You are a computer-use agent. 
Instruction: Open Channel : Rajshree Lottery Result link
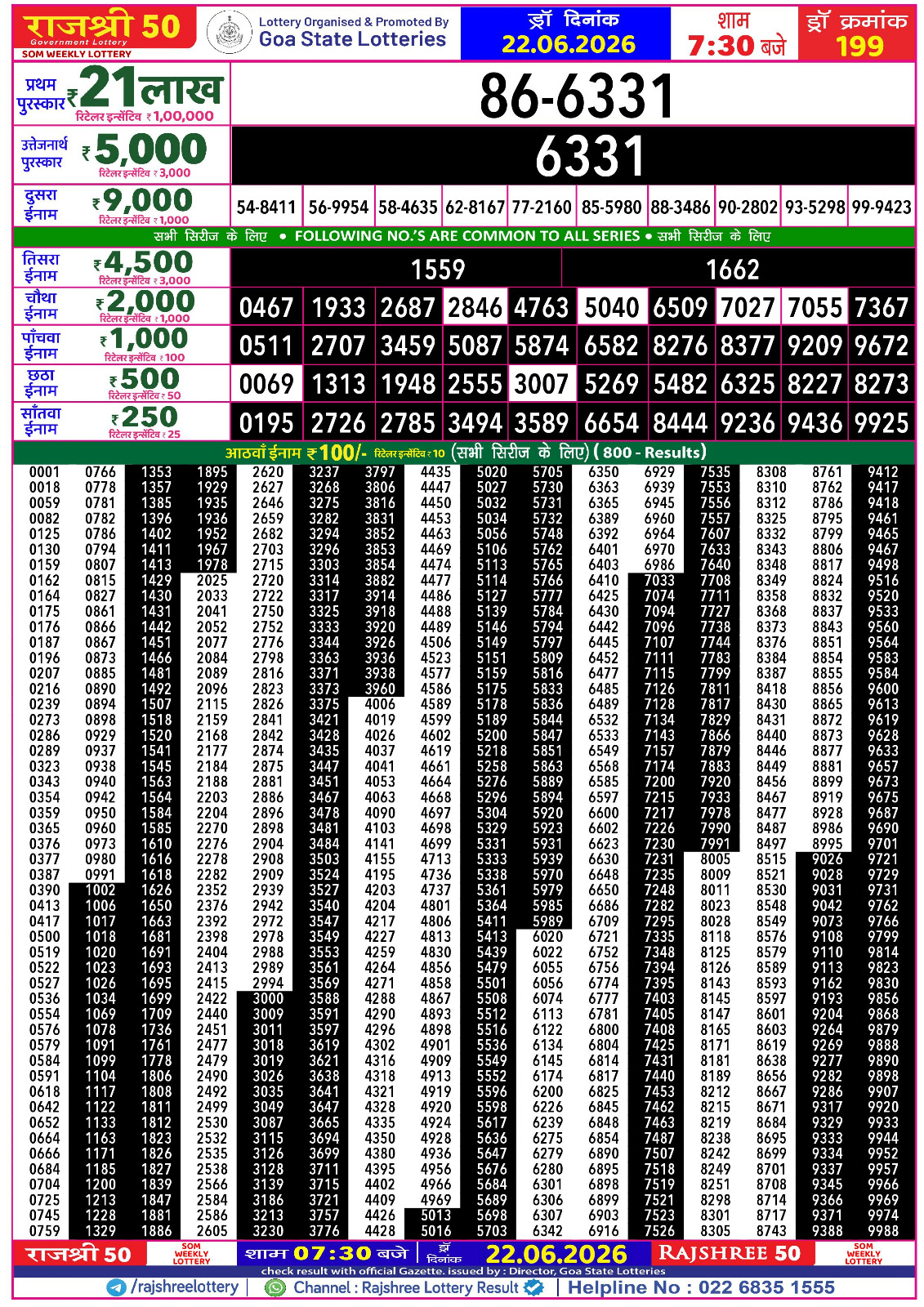pos(405,1287)
